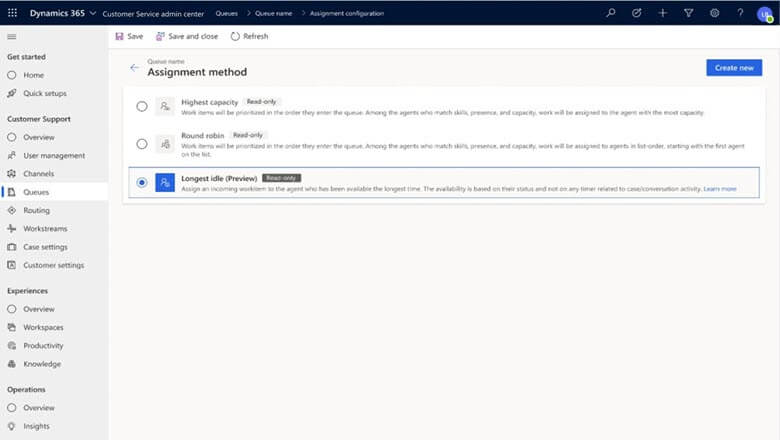This screenshot has height=440, width=780.
Task: Click the Highest capacity title text
Action: [x=209, y=102]
